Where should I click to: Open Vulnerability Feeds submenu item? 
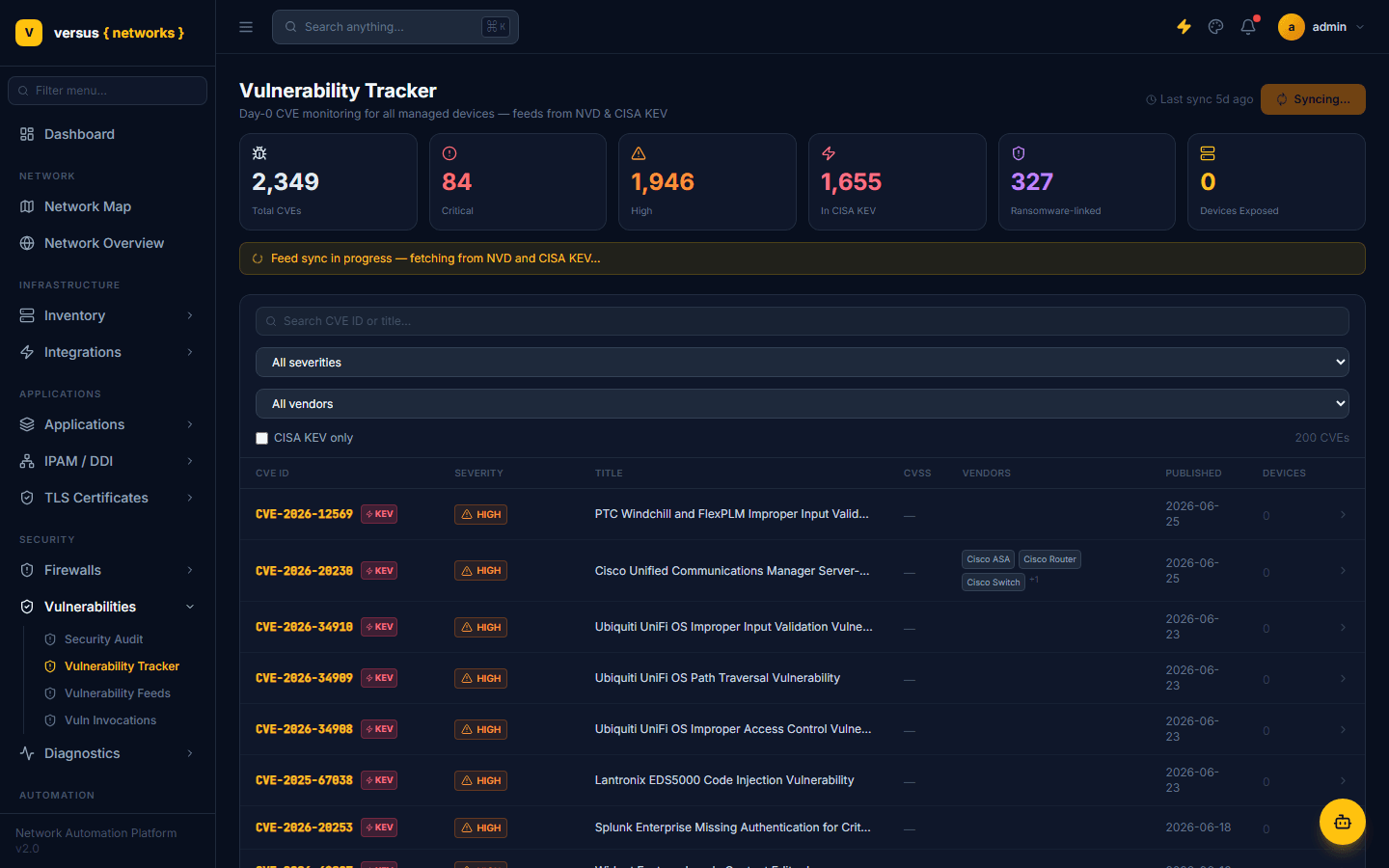click(x=117, y=693)
